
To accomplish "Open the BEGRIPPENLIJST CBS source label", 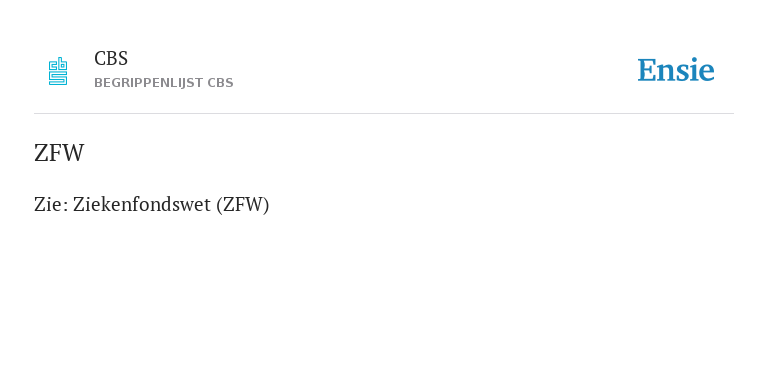I will tap(164, 83).
